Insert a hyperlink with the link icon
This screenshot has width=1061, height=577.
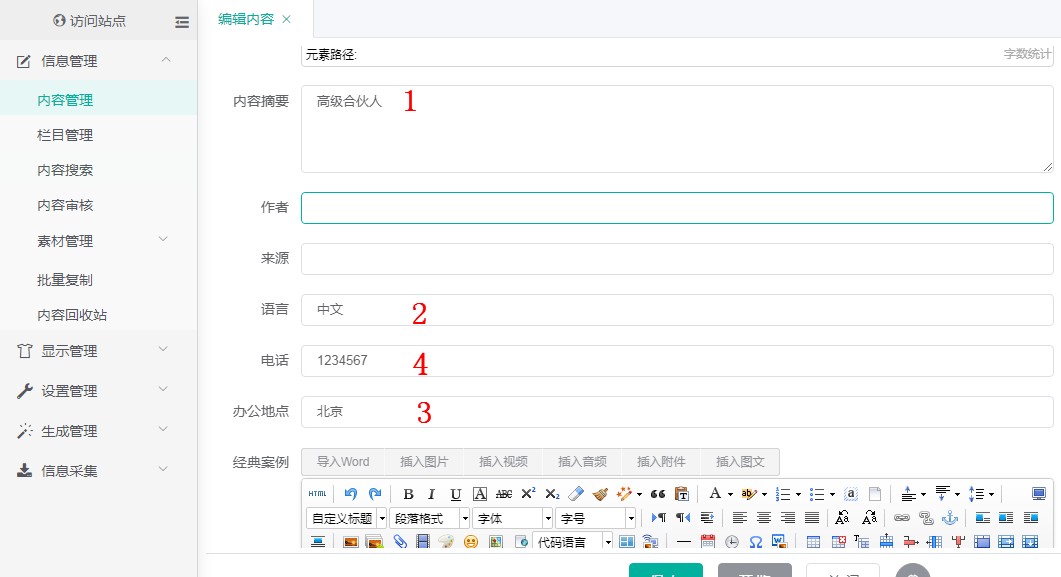click(x=902, y=518)
